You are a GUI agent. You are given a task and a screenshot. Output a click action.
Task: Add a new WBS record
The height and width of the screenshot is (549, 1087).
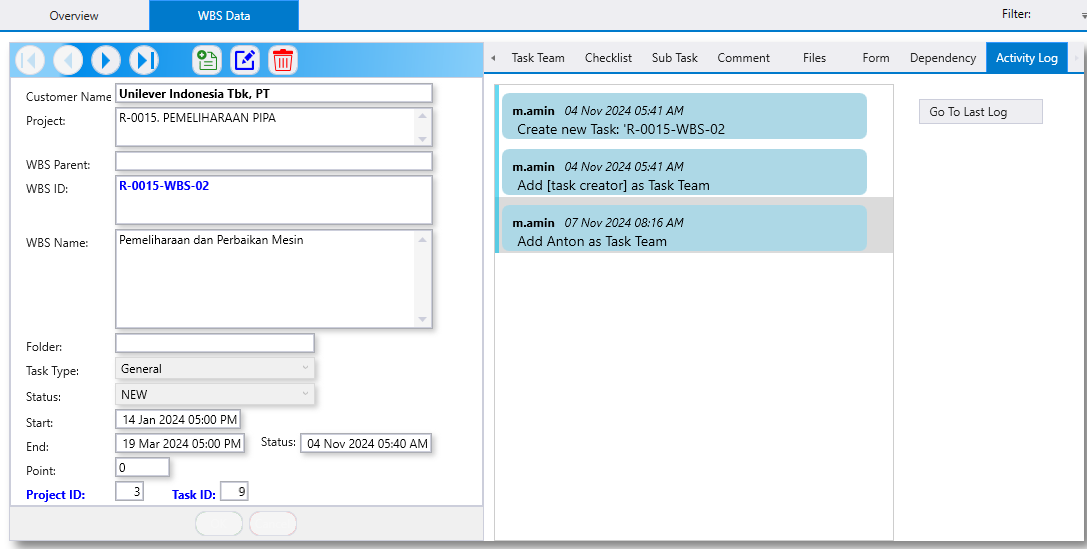(207, 60)
